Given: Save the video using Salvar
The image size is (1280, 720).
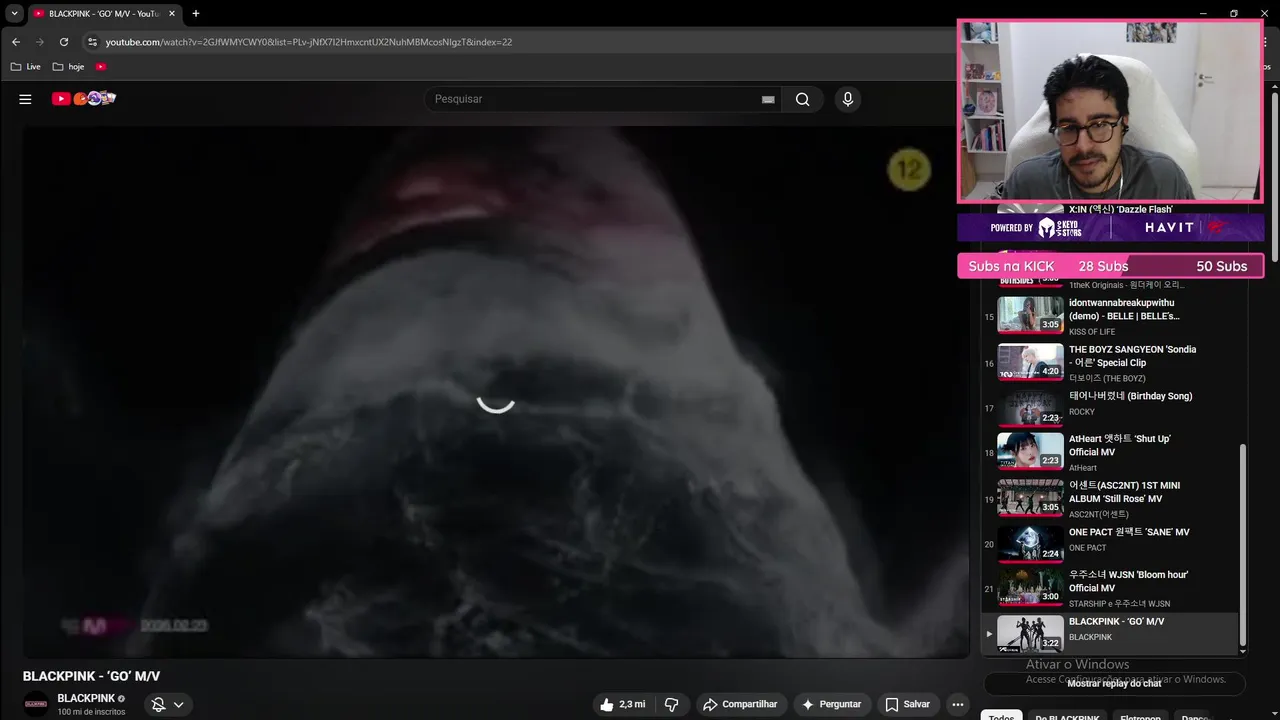Looking at the screenshot, I should click(907, 704).
